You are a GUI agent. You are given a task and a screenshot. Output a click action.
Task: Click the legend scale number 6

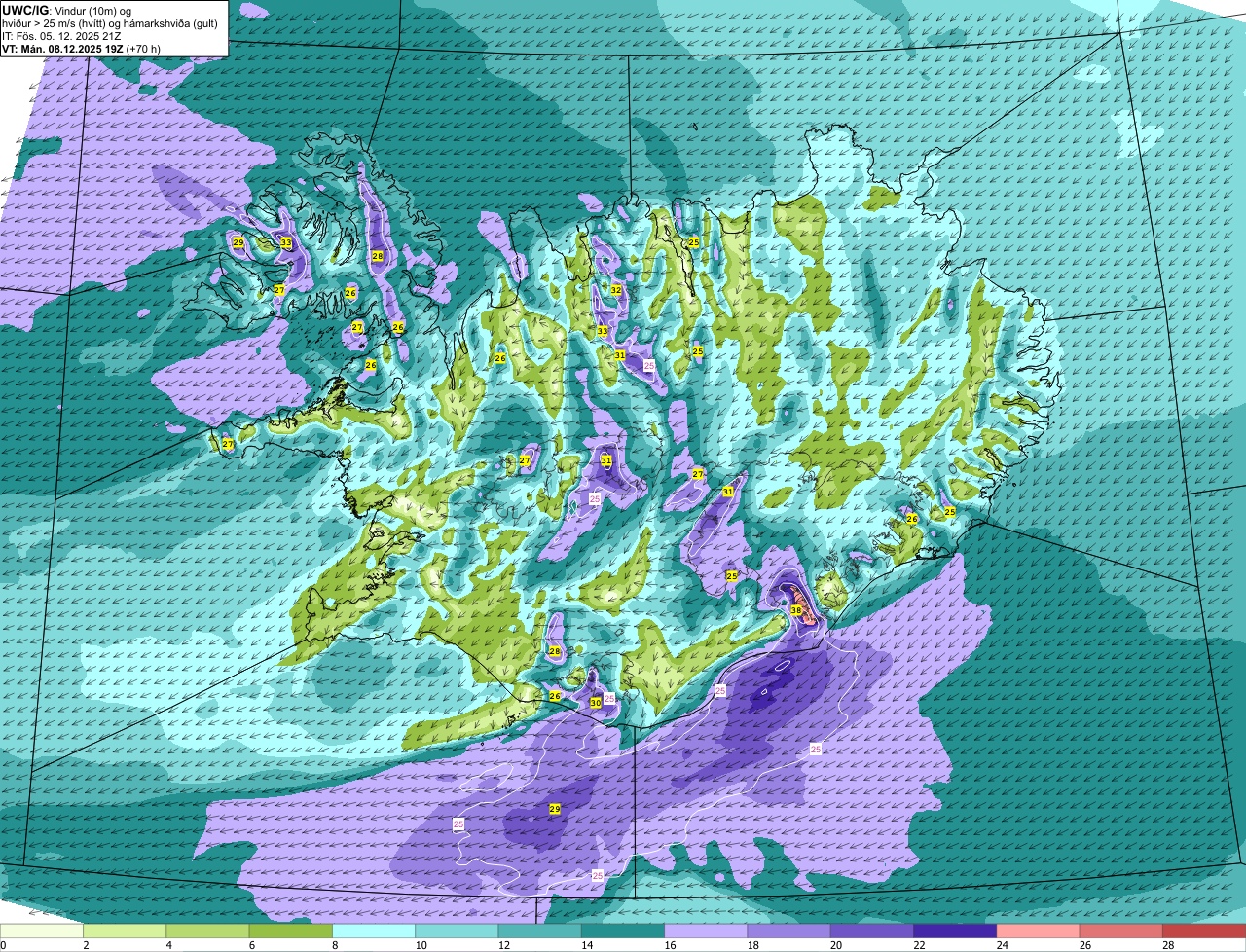click(252, 945)
